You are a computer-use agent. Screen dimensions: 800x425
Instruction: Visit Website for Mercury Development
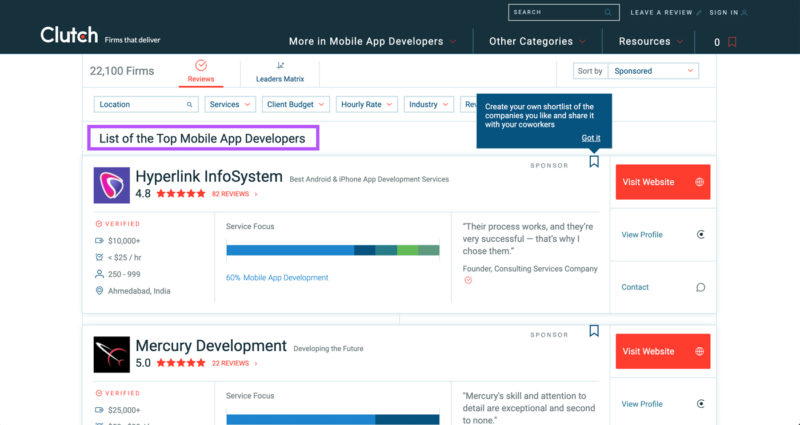click(663, 352)
